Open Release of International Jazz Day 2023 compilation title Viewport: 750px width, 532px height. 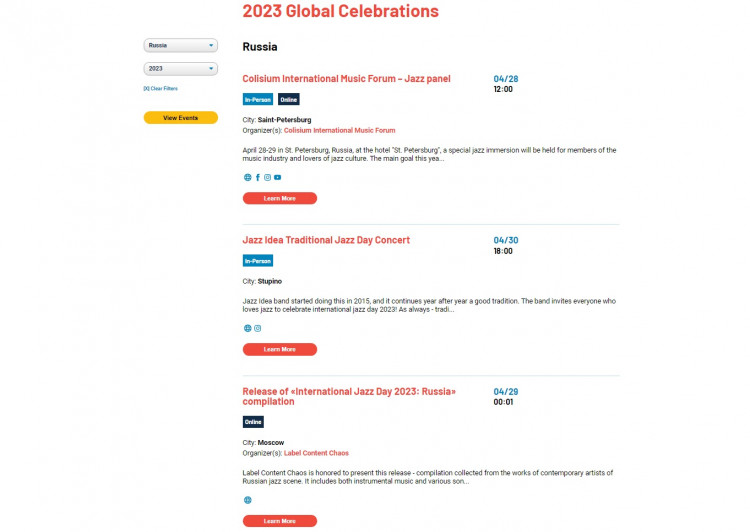(x=349, y=397)
